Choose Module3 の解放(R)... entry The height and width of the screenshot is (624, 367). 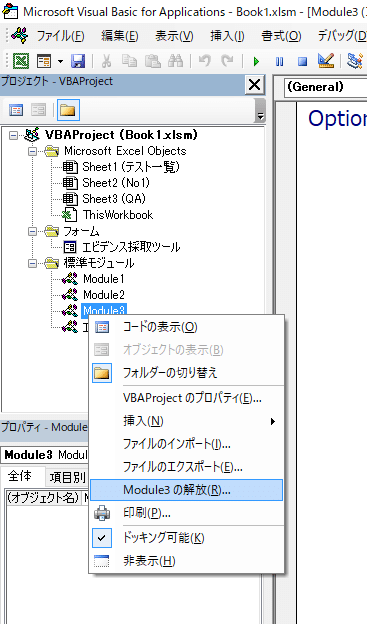point(186,490)
